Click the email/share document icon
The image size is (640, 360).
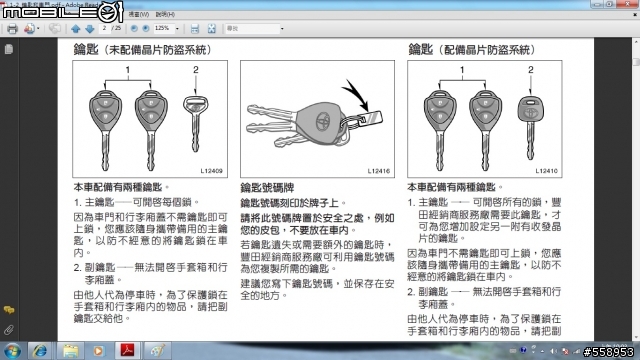coord(29,29)
